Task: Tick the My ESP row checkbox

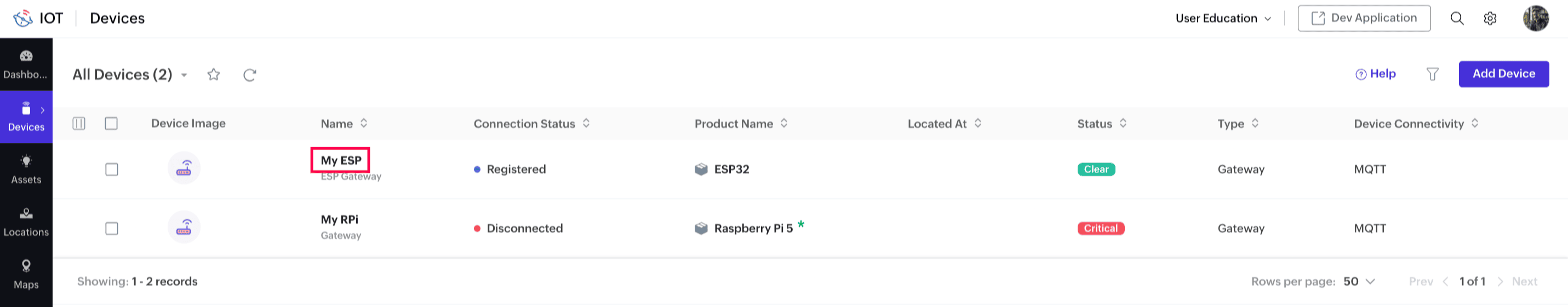Action: [x=111, y=169]
